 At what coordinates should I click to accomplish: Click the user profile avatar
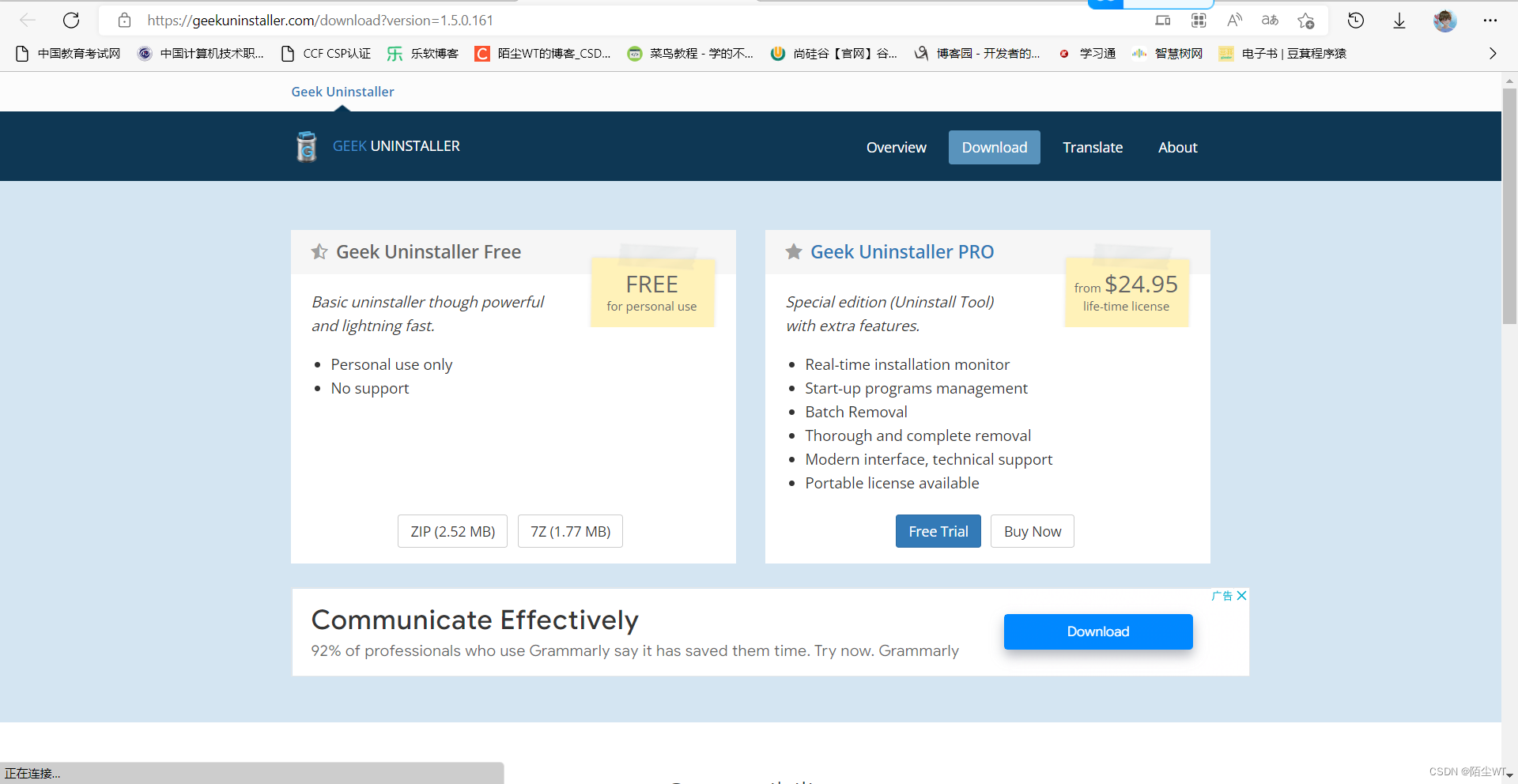1444,21
